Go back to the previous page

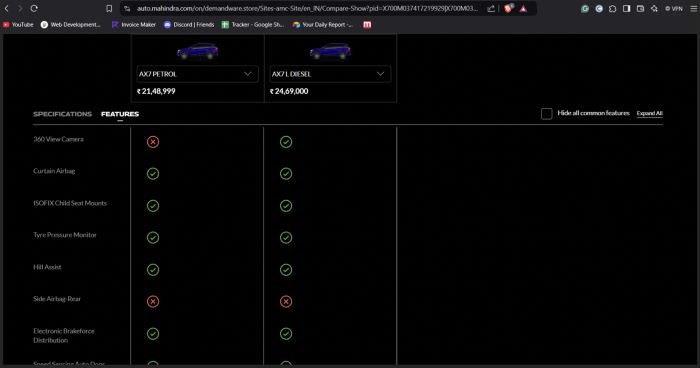pyautogui.click(x=6, y=8)
